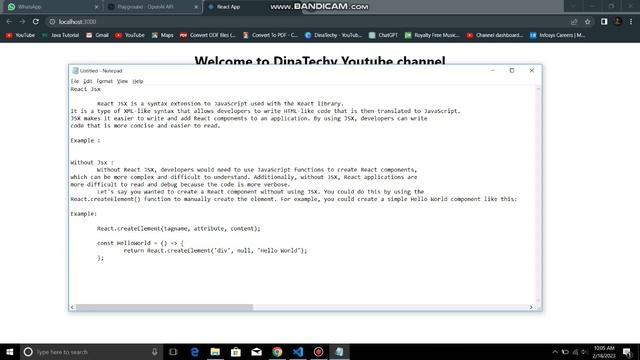640x360 pixels.
Task: Open Notepad View menu
Action: pyautogui.click(x=122, y=81)
